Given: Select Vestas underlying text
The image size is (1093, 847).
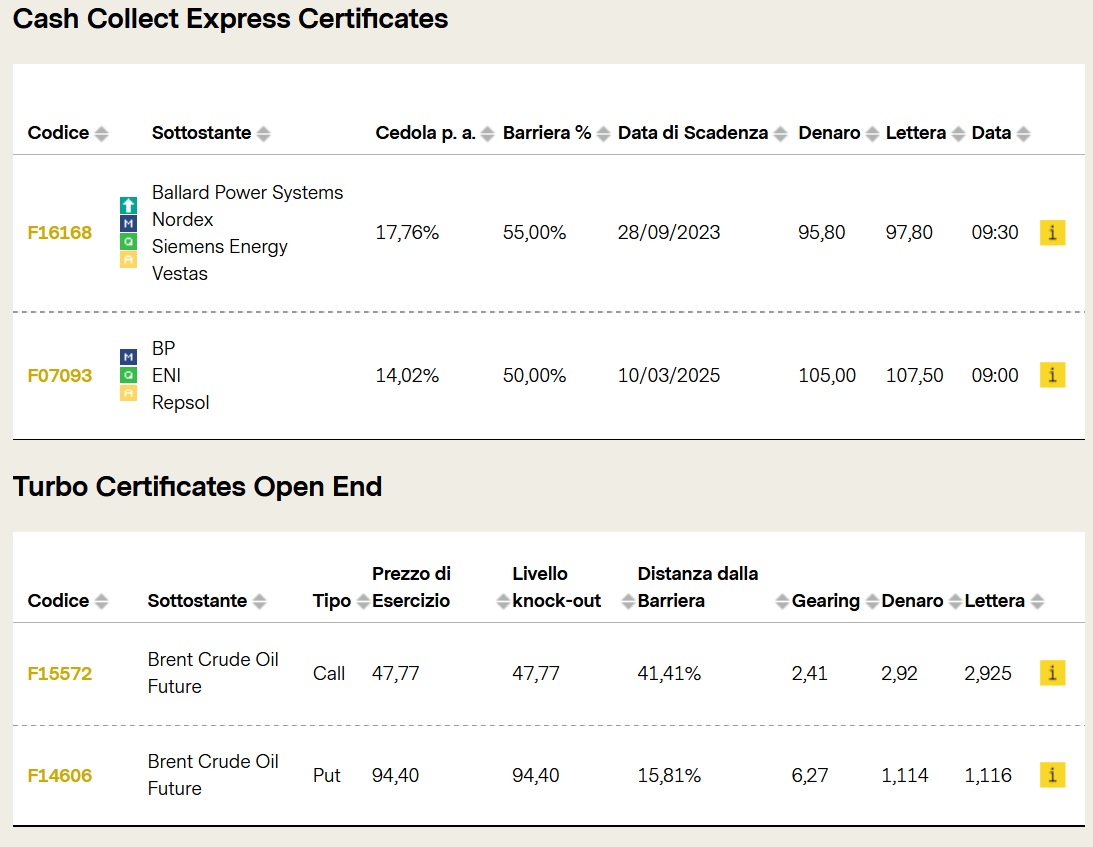Looking at the screenshot, I should click(x=180, y=273).
